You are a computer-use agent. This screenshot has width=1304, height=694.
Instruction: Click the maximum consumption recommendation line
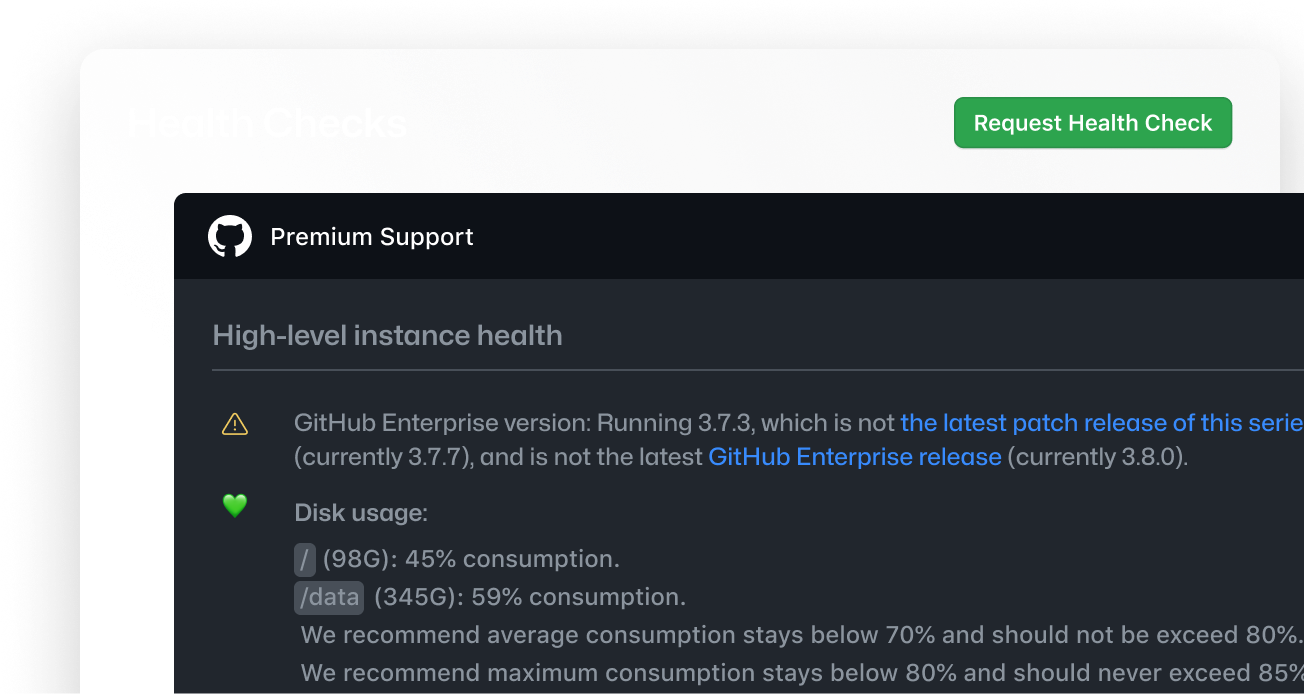tap(800, 672)
